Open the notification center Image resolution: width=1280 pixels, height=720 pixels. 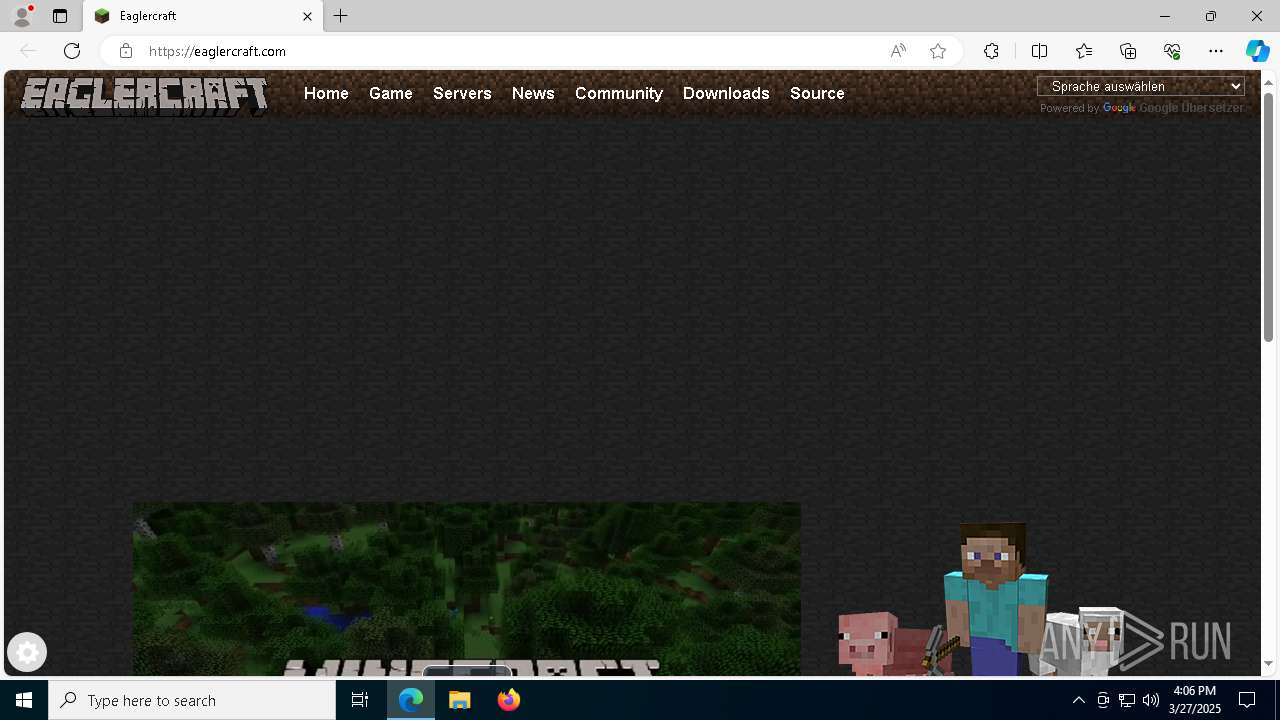point(1247,700)
